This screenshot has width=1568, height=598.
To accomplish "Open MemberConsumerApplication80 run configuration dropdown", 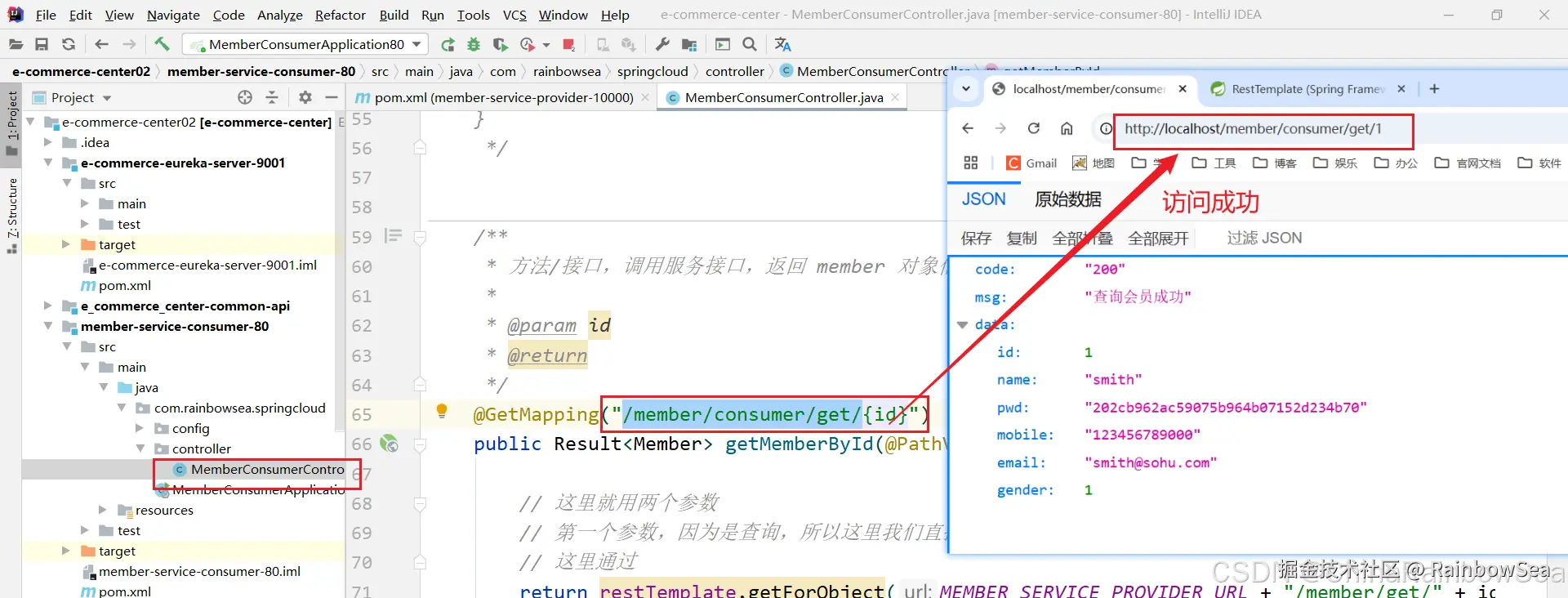I will coord(305,44).
